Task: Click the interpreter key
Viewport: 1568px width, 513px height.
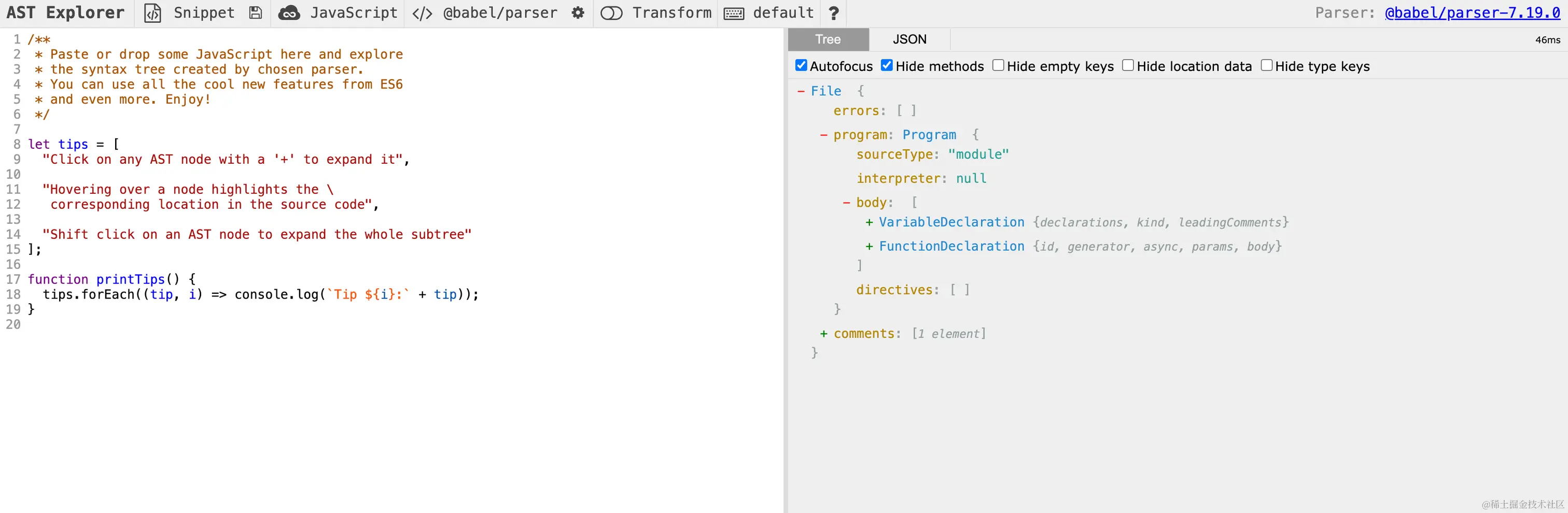Action: [898, 179]
